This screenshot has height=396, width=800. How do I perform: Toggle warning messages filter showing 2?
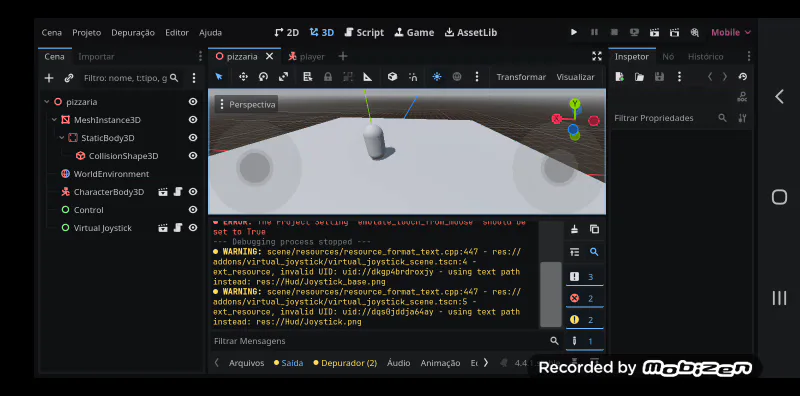pos(584,320)
